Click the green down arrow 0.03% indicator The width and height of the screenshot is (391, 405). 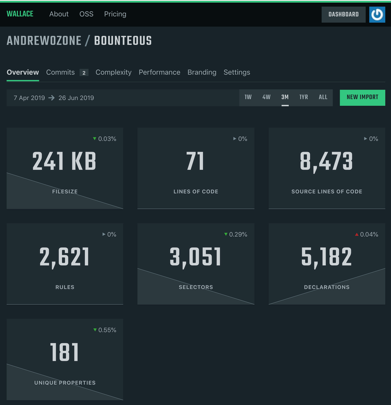point(104,139)
